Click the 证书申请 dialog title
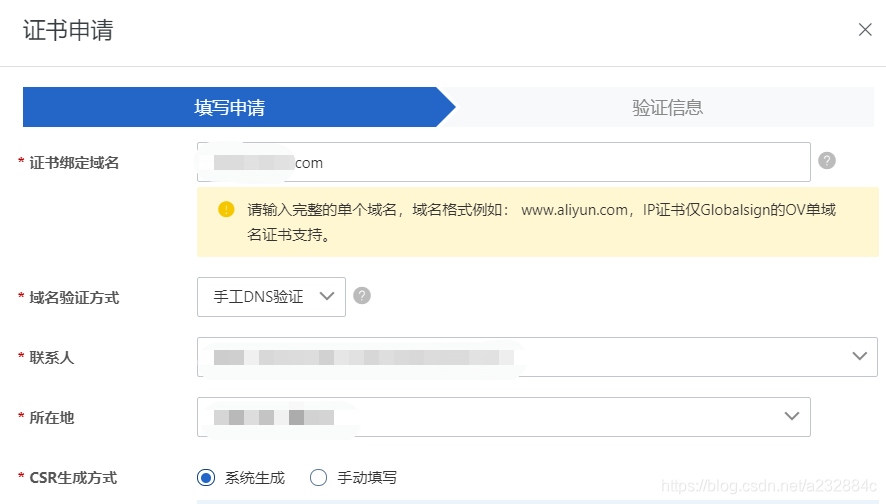This screenshot has width=886, height=504. tap(68, 30)
